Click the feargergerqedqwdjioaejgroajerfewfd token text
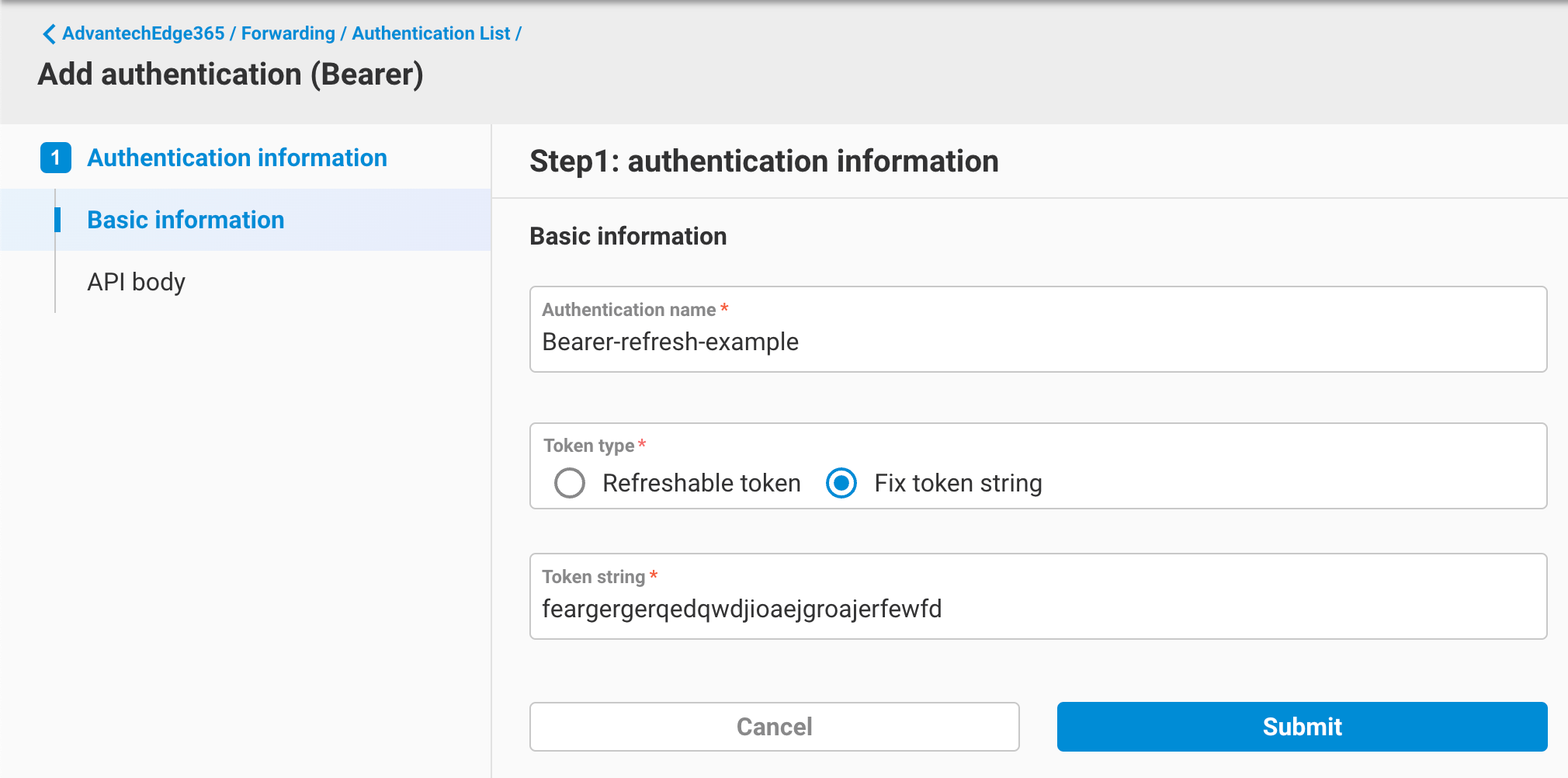This screenshot has width=1568, height=778. click(741, 609)
